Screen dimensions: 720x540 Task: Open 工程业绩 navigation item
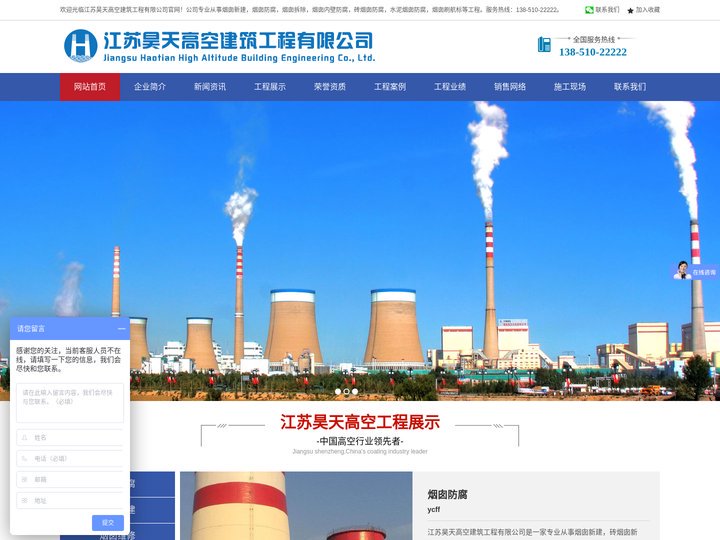[450, 87]
